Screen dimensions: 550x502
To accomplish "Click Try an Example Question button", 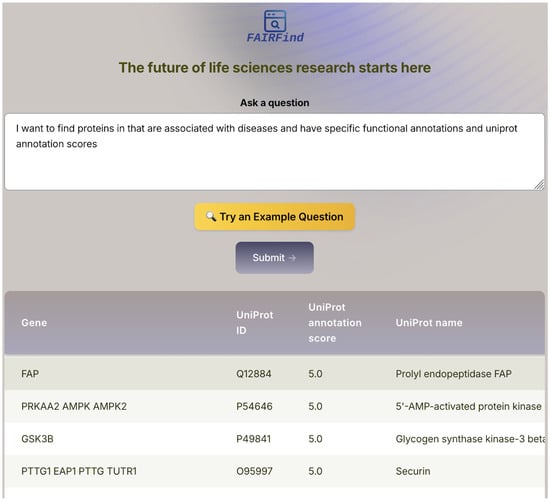I will point(275,216).
